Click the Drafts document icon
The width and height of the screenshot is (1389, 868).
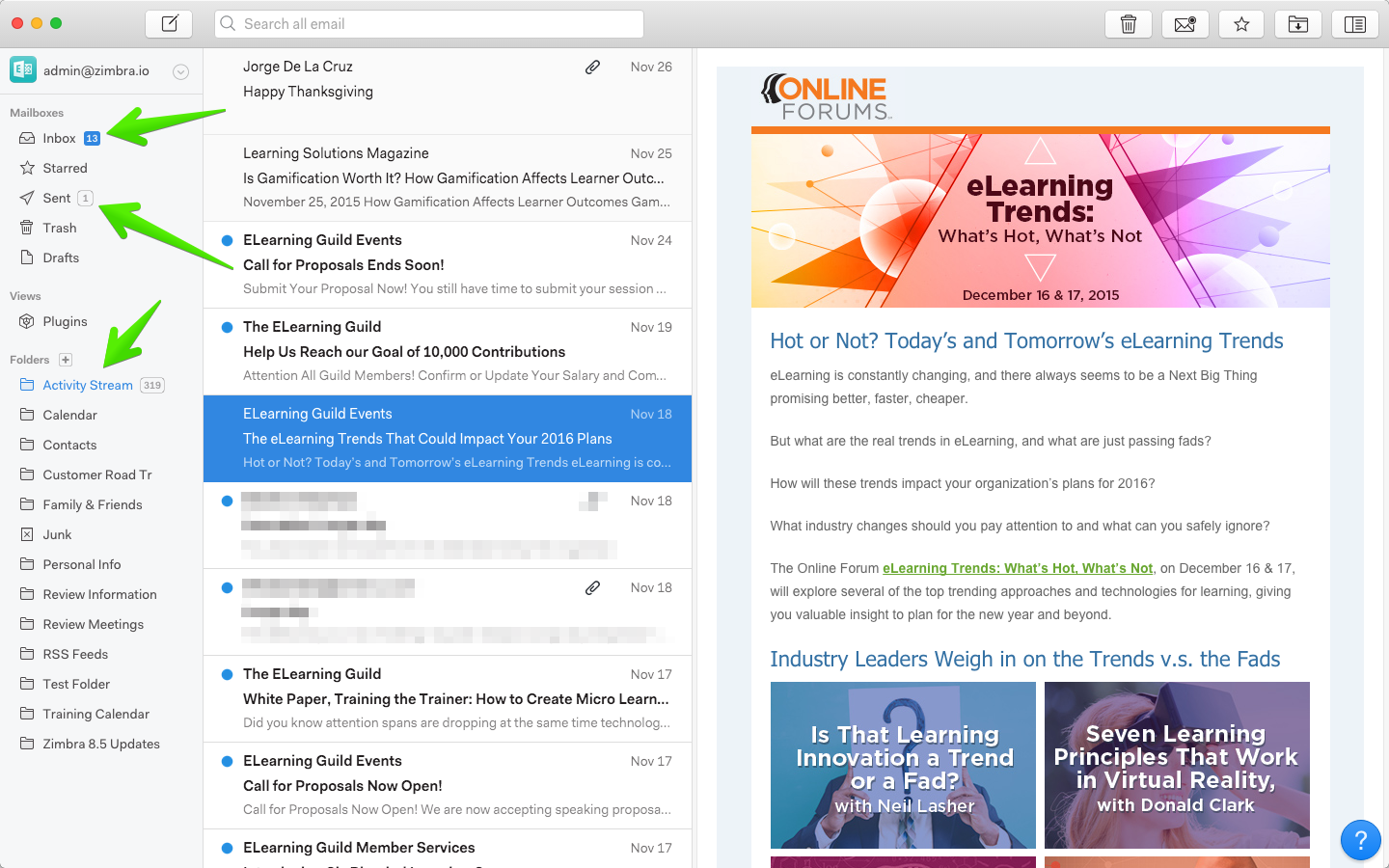point(27,258)
